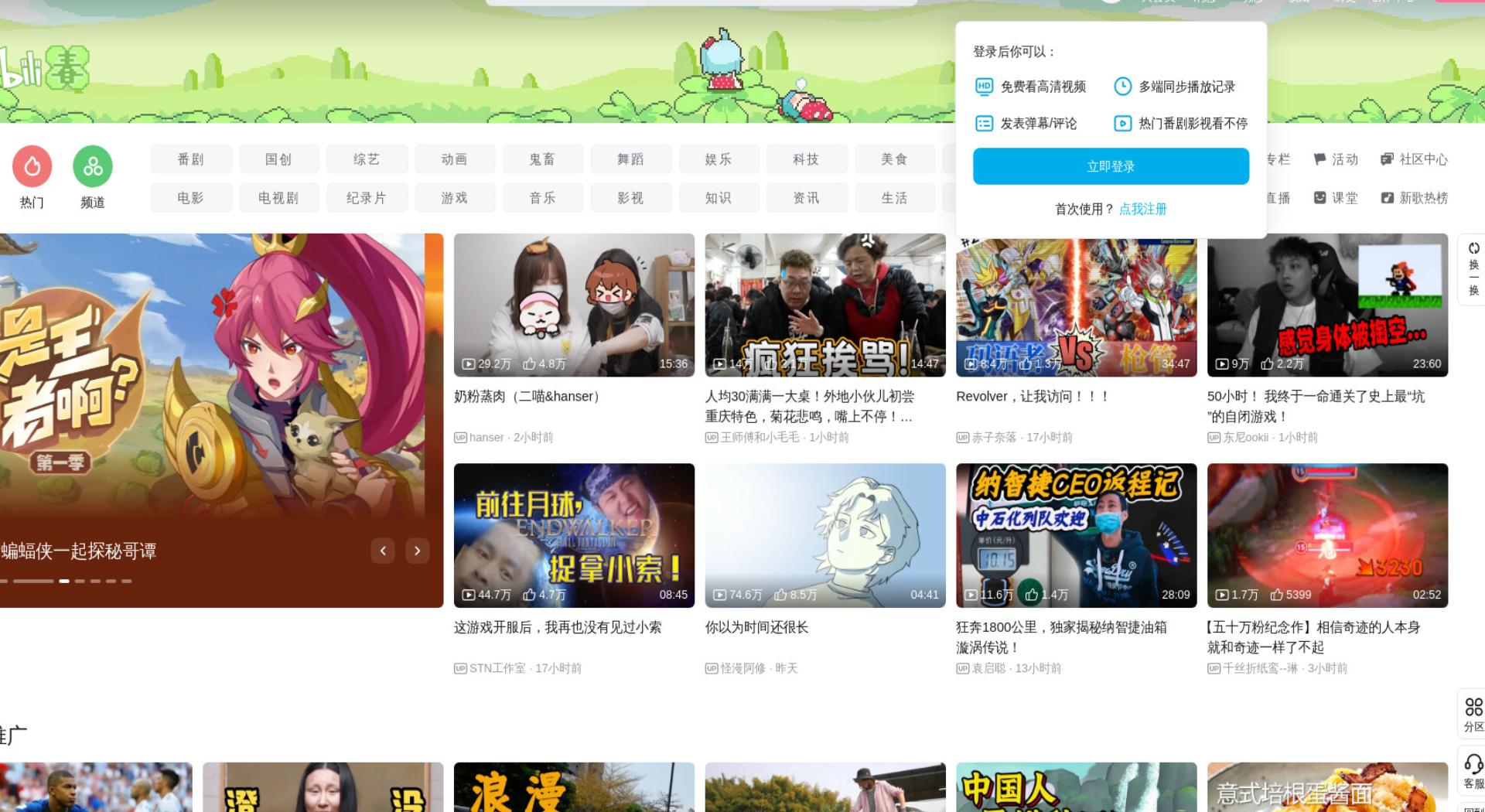Open uploader 东尼ookii
This screenshot has width=1485, height=812.
(1245, 438)
